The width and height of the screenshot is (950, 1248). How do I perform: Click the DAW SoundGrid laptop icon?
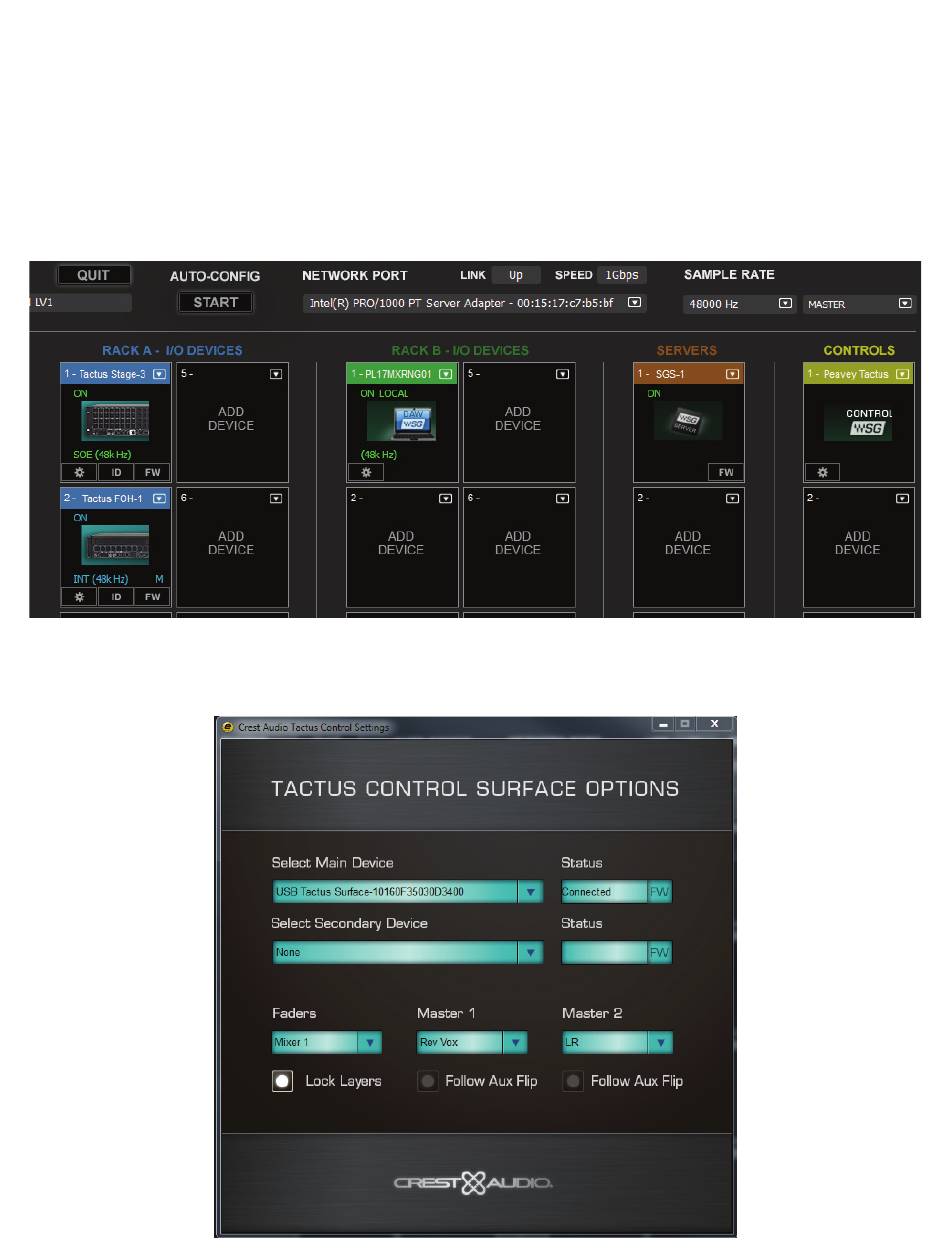tap(403, 422)
